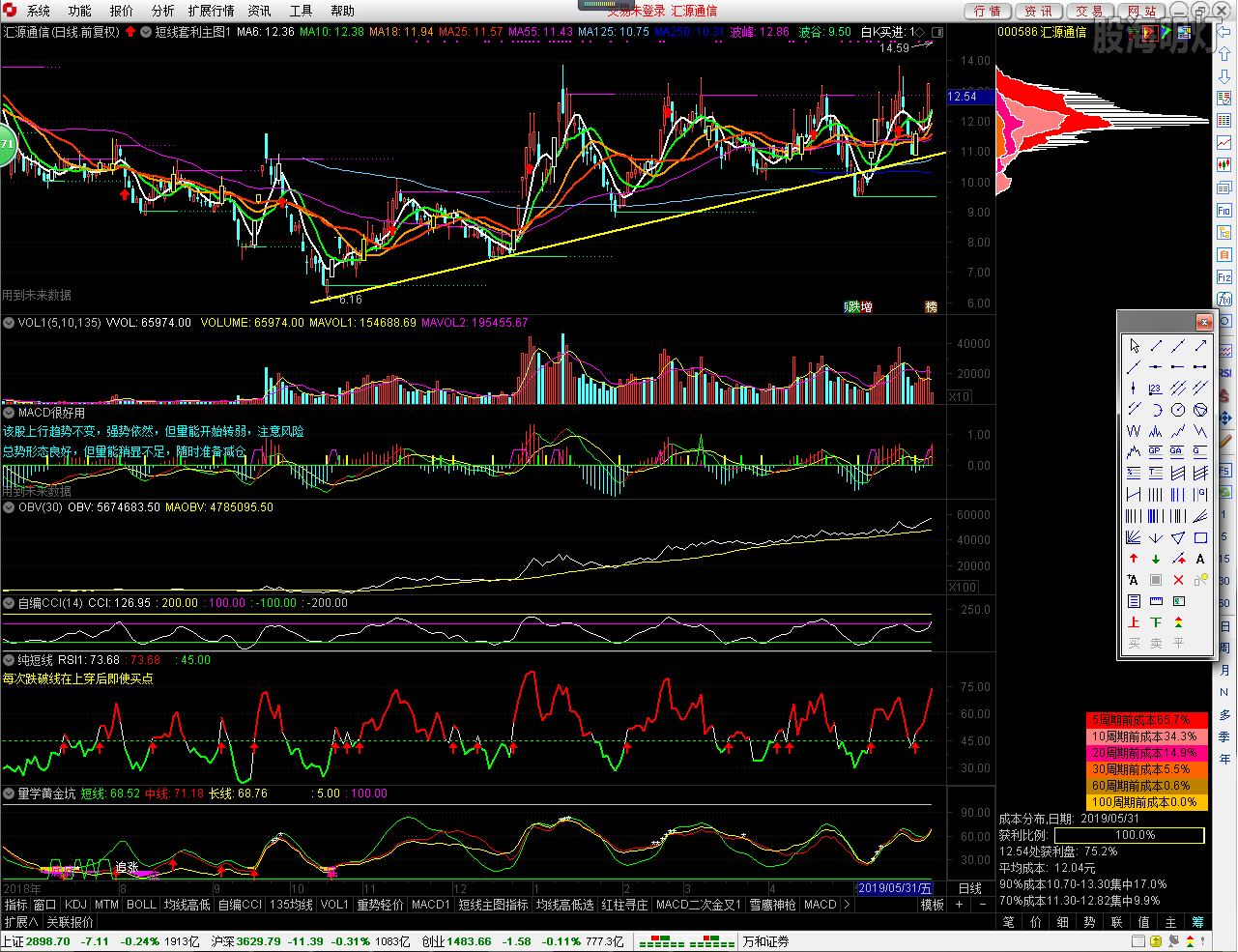Click the 交易 button

click(x=1090, y=11)
